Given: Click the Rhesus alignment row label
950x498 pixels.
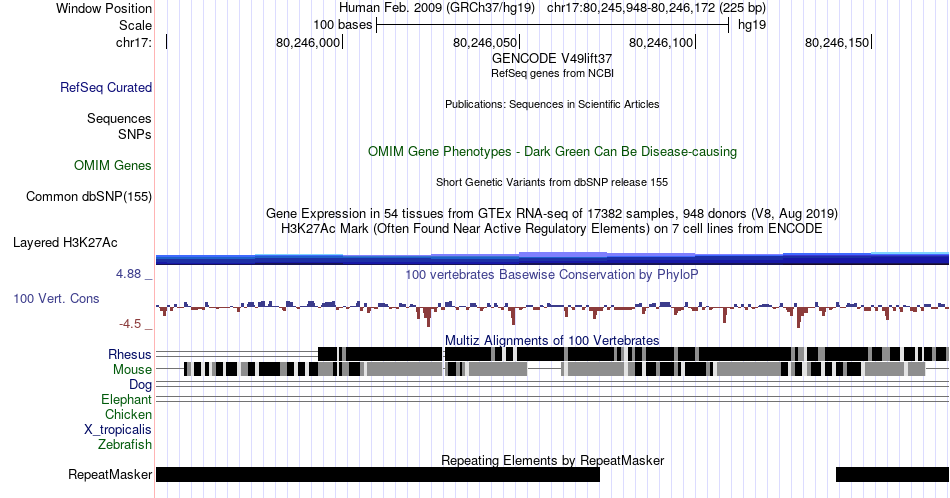Looking at the screenshot, I should [x=130, y=354].
